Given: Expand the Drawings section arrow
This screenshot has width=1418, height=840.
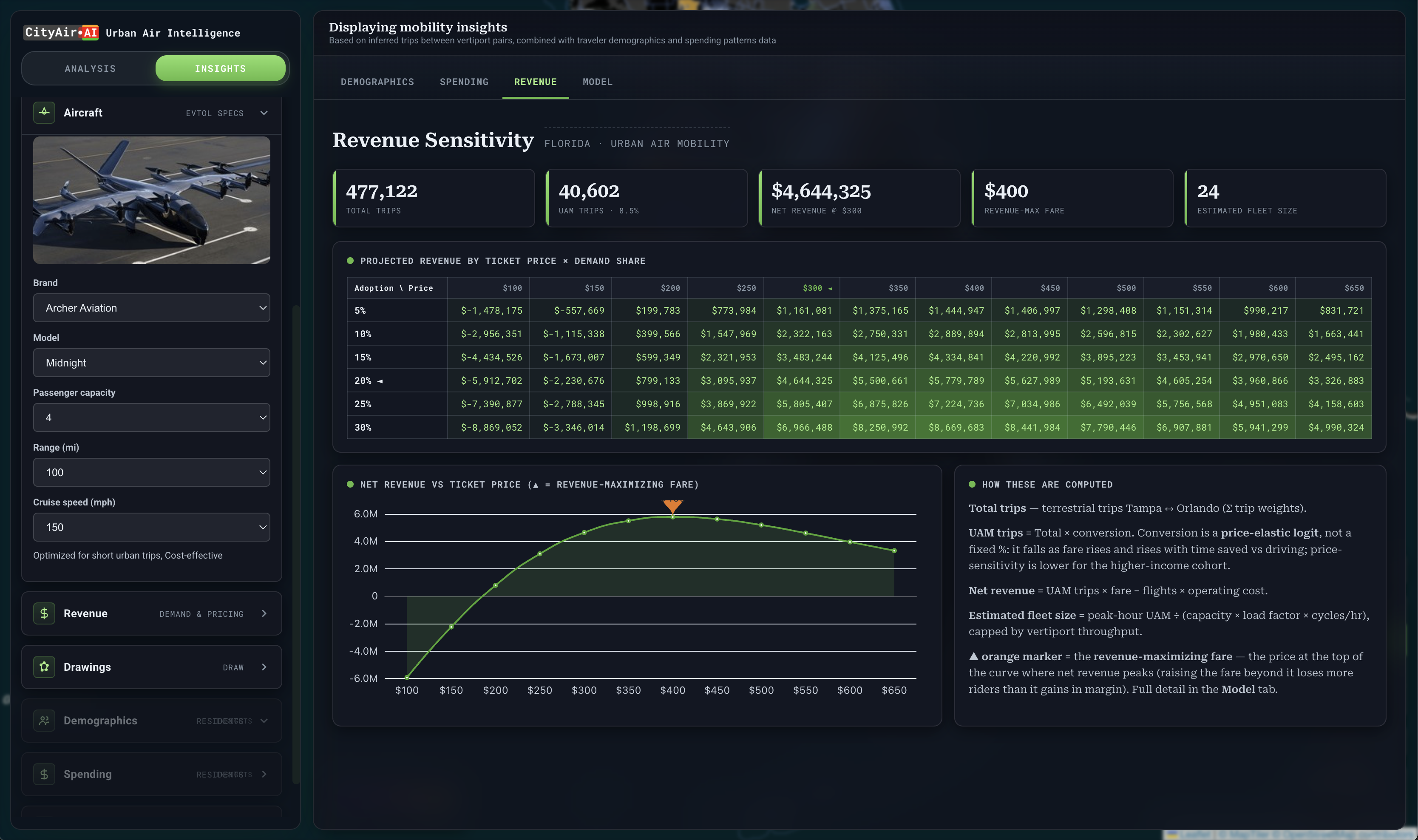Looking at the screenshot, I should point(264,667).
